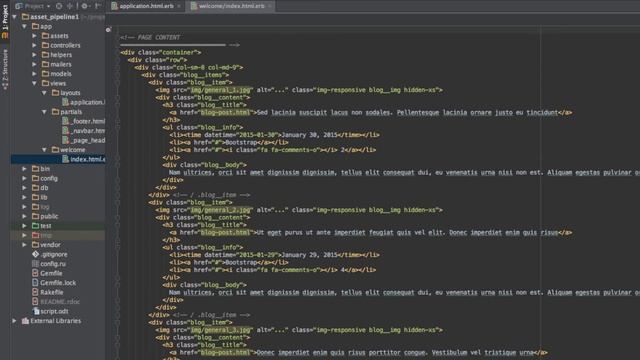
Task: Select the helpers folder icon
Action: [x=45, y=55]
